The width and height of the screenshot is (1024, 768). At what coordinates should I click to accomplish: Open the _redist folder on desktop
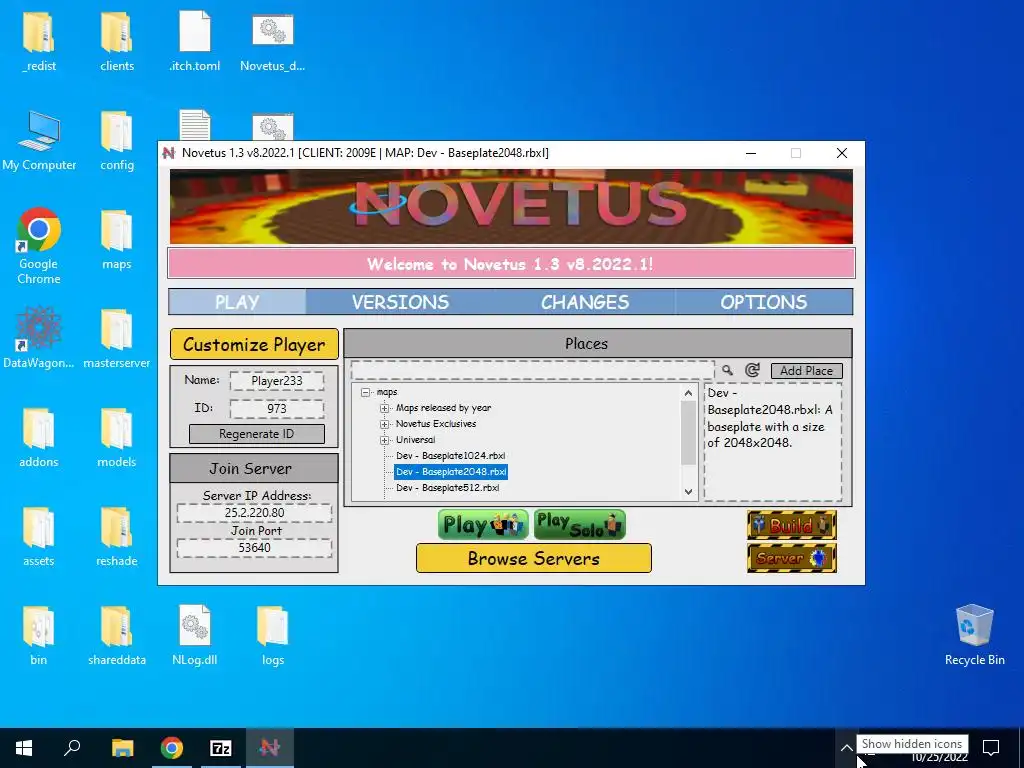[x=39, y=41]
